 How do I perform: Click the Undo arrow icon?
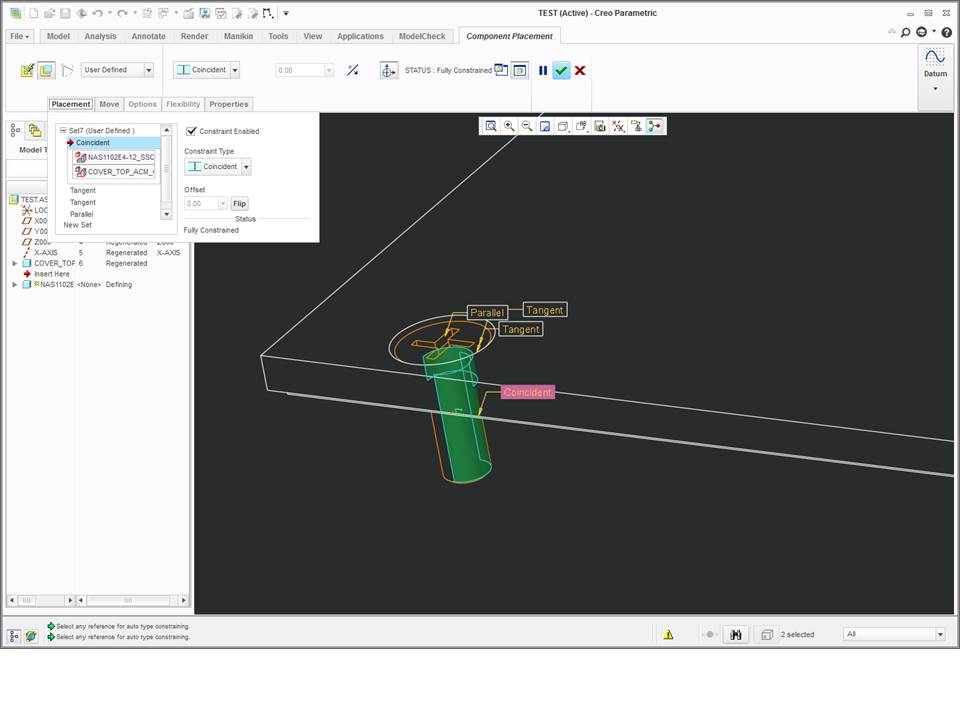click(97, 13)
